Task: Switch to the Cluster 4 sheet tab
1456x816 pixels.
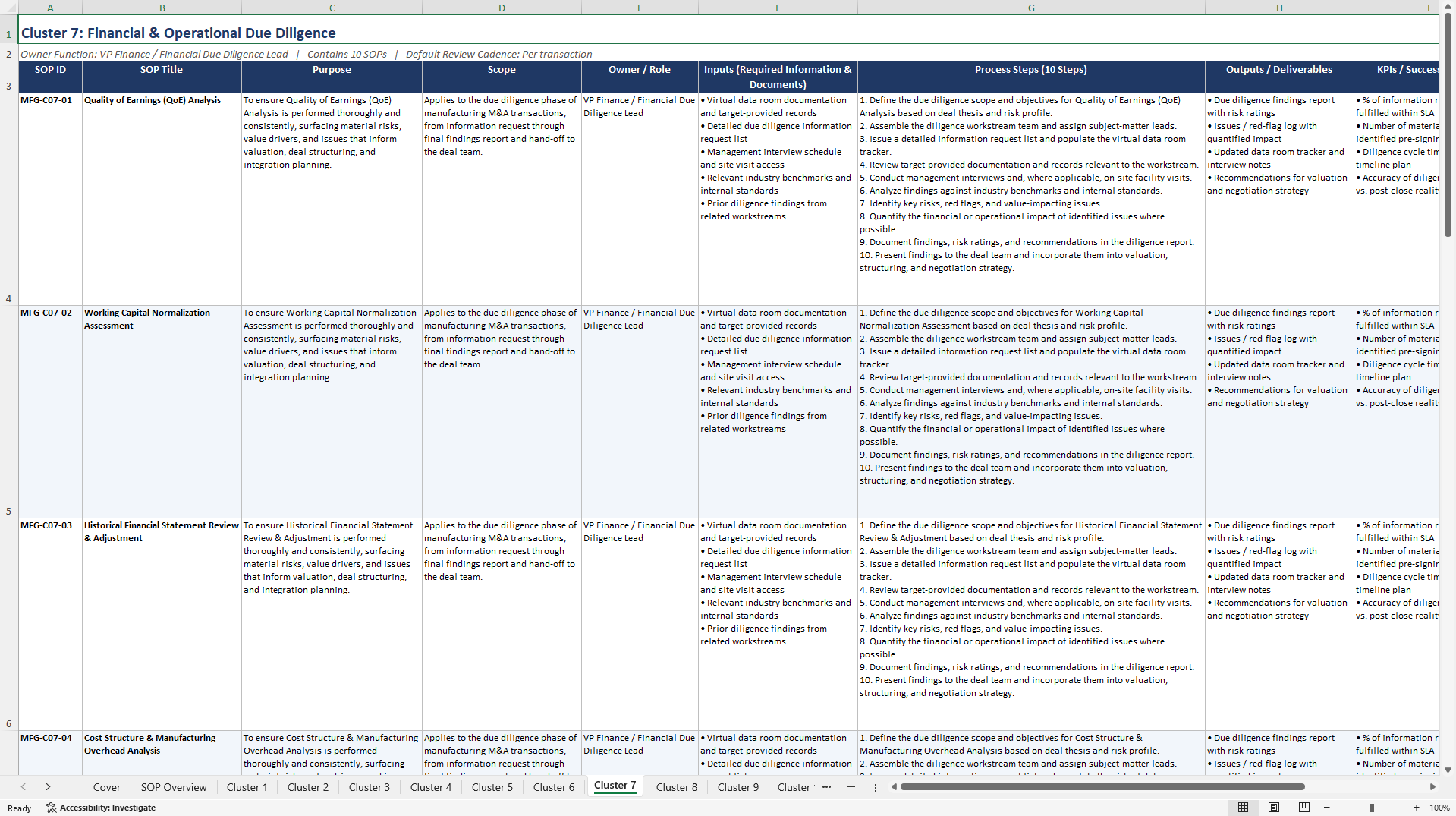Action: 431,787
